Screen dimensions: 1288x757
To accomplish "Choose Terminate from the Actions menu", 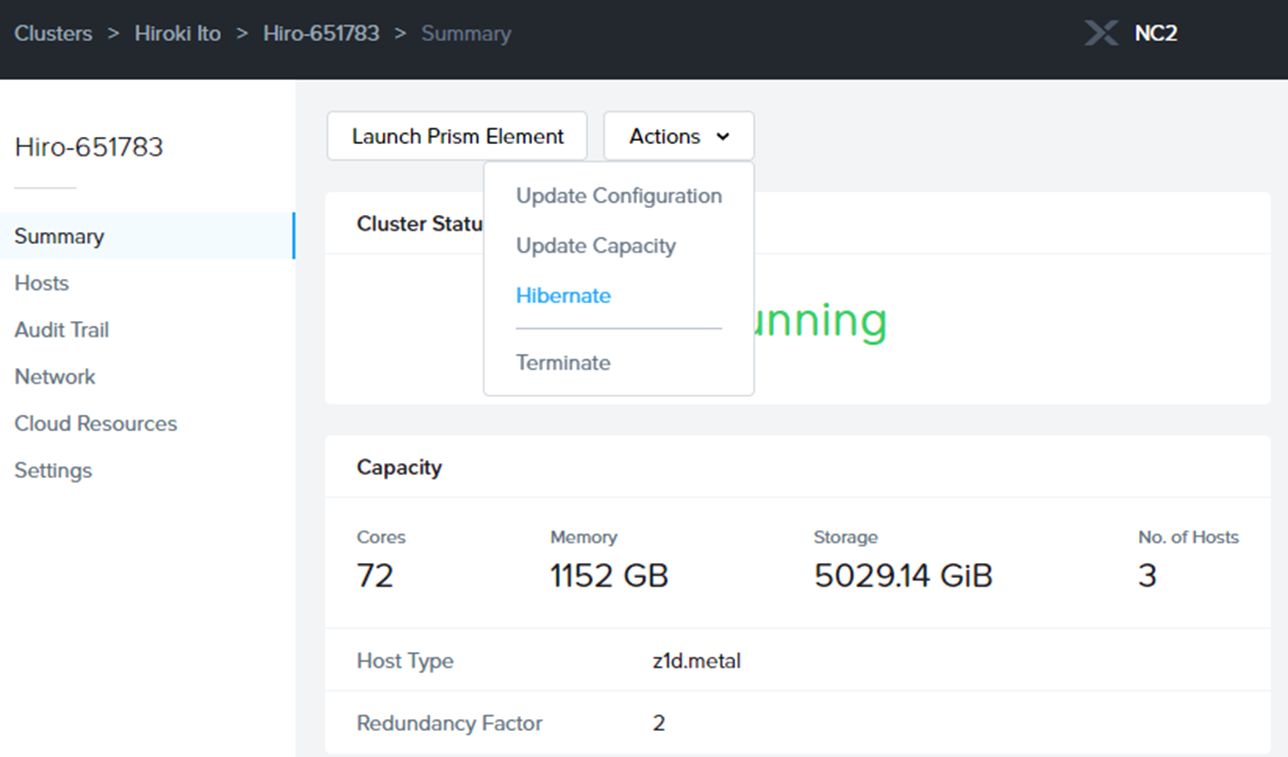I will [563, 363].
